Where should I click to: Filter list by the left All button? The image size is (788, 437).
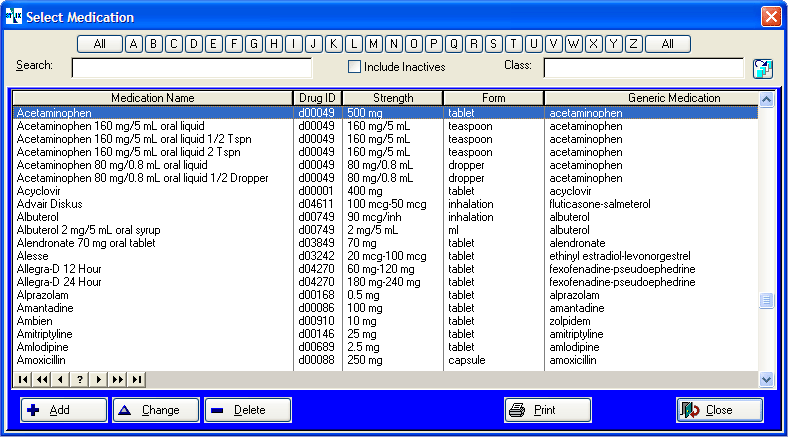coord(100,44)
